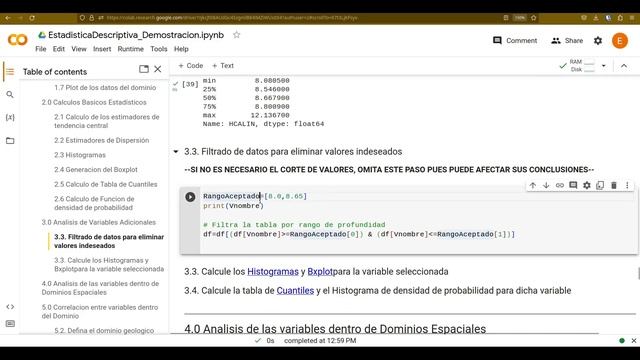640x360 pixels.
Task: Go to 2.5 Calculo de Tabla de Cuantiles
Action: tap(105, 184)
